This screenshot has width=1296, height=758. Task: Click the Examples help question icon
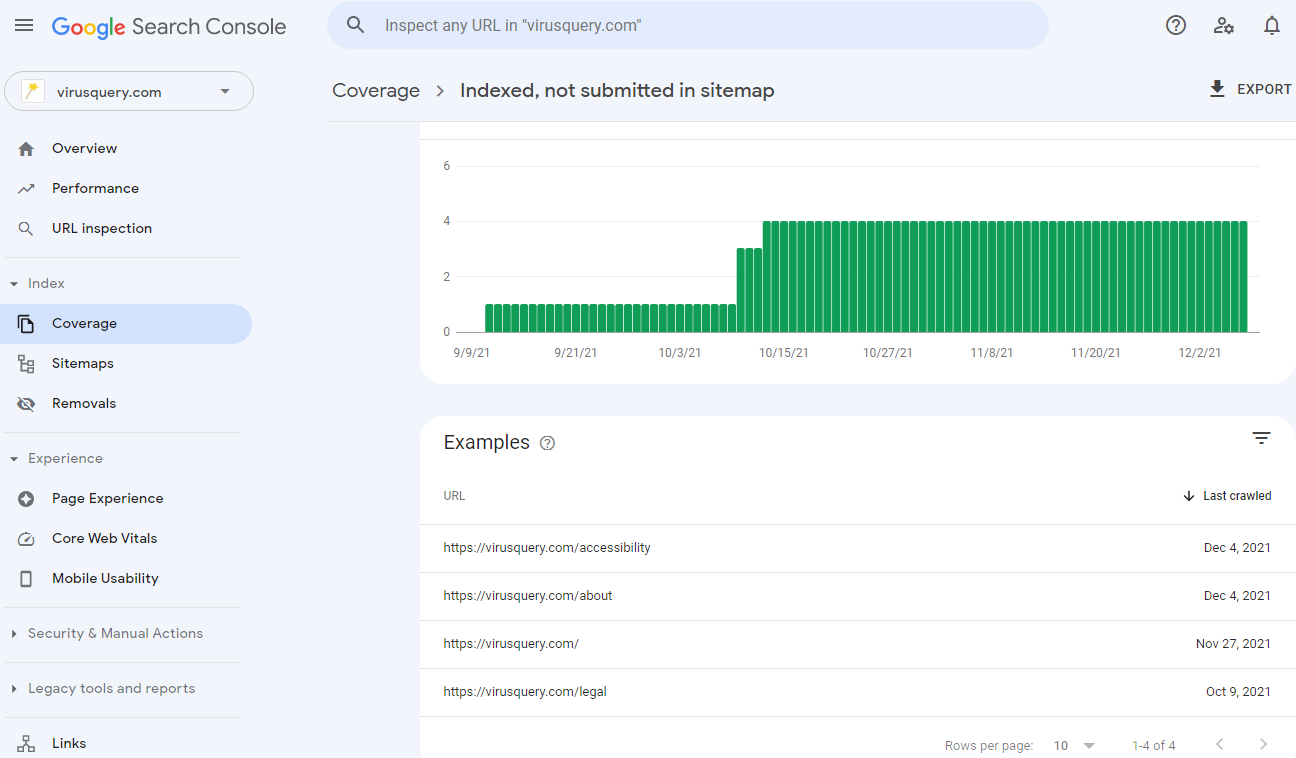[547, 443]
